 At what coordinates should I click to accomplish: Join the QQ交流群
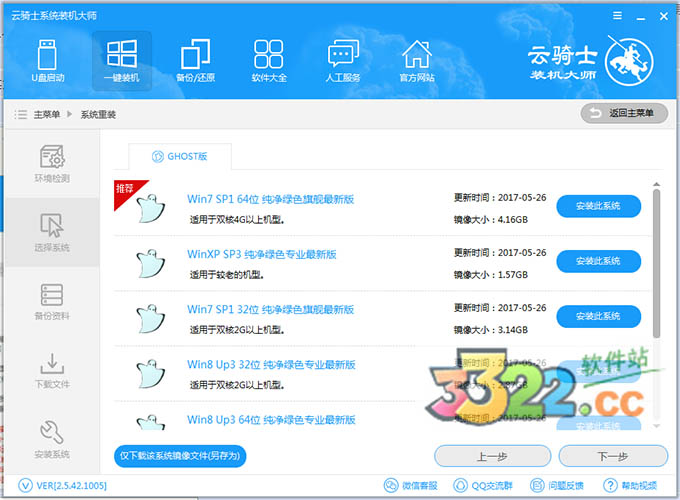[483, 485]
